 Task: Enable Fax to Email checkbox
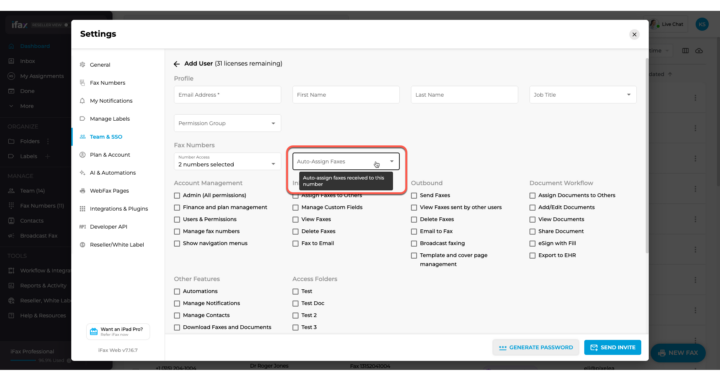pyautogui.click(x=295, y=243)
